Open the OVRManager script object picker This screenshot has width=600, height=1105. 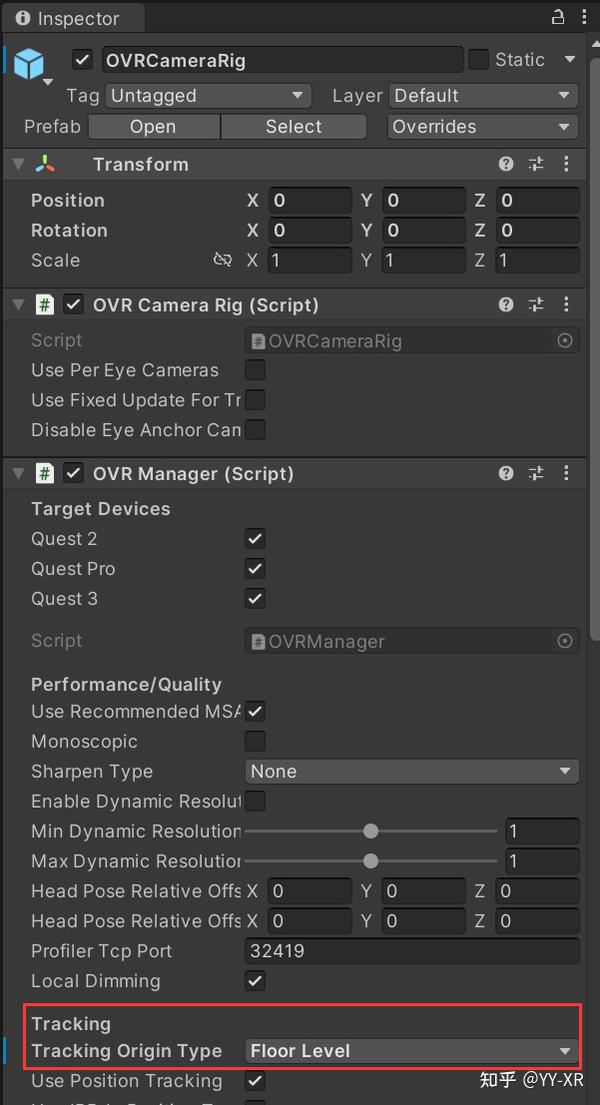click(565, 640)
